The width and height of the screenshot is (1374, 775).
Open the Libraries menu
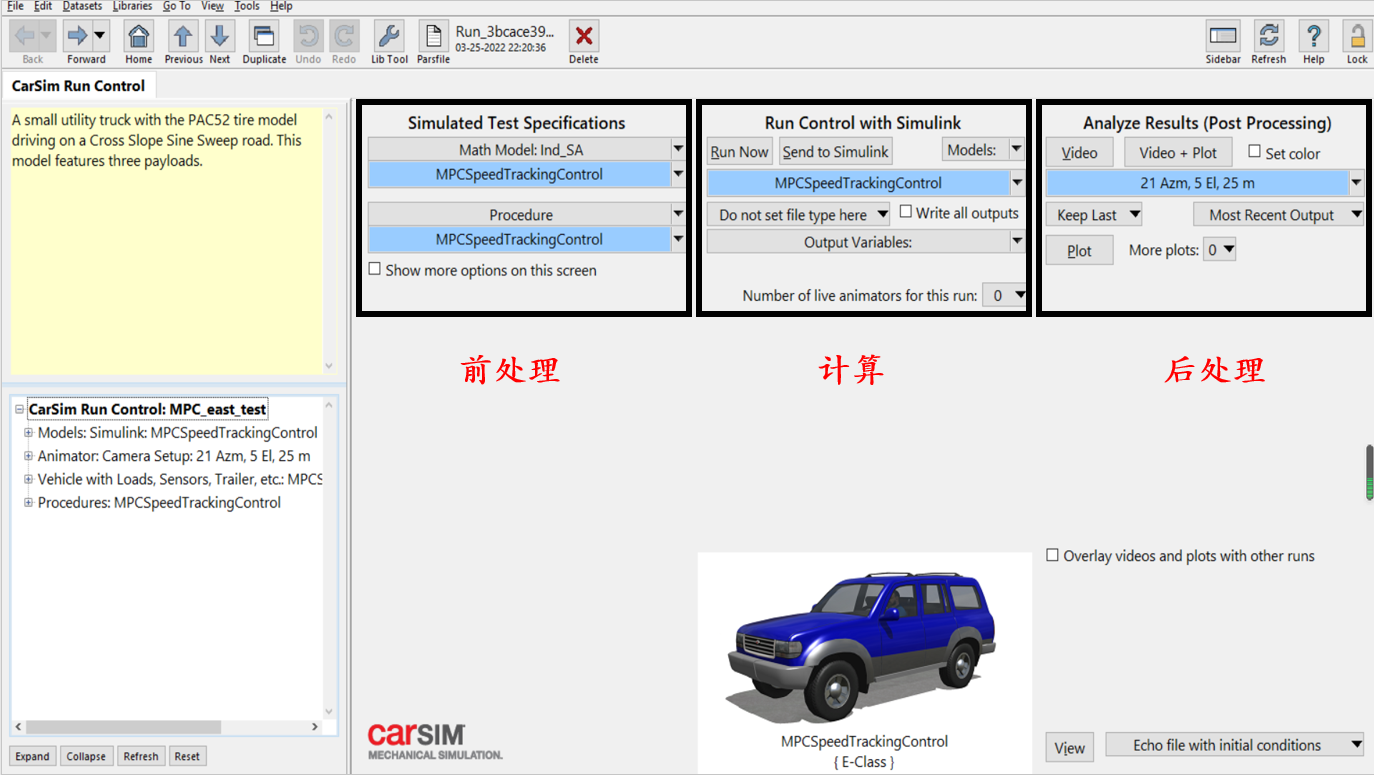click(132, 6)
